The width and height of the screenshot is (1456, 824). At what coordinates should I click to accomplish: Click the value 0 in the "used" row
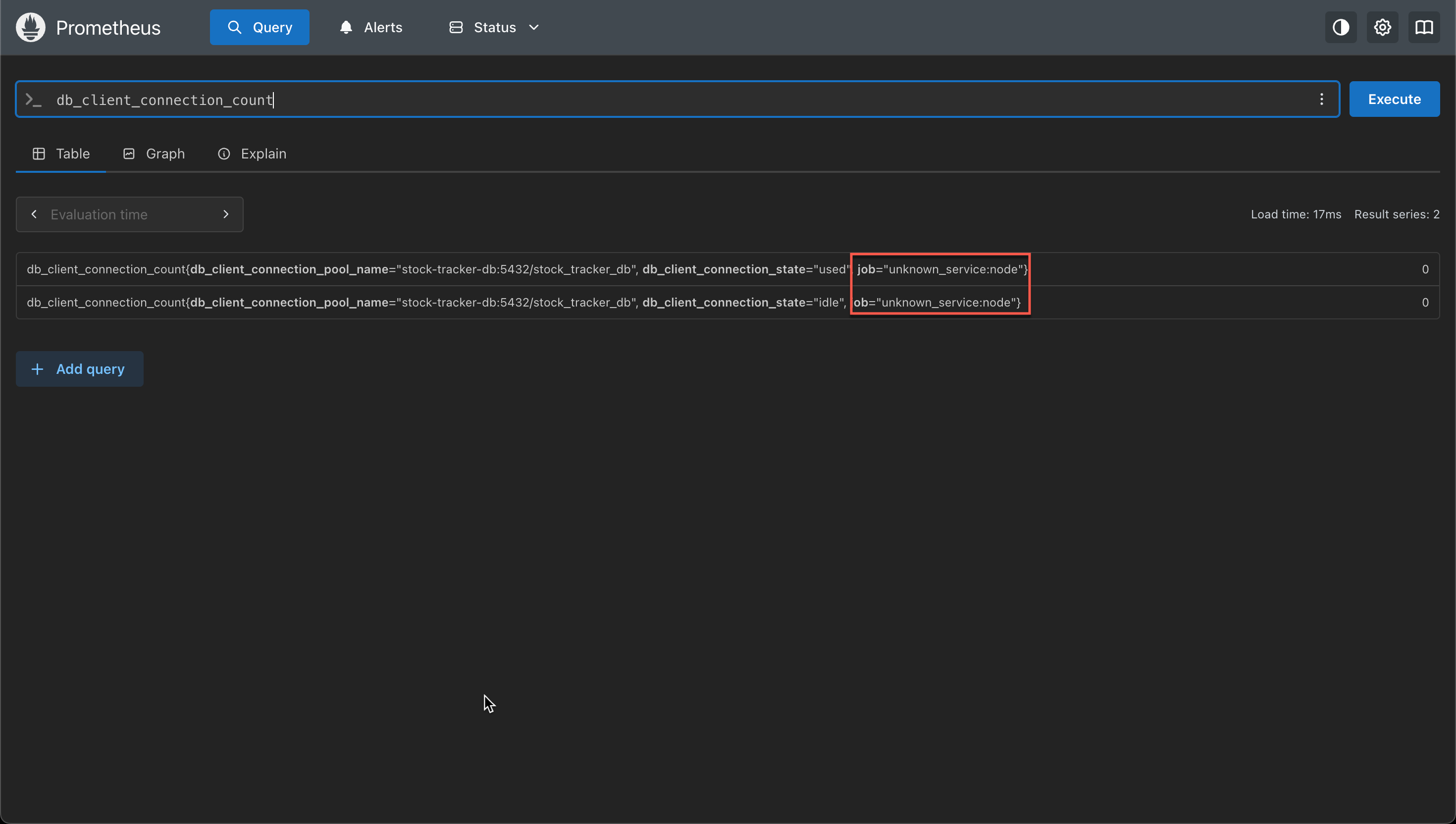1425,269
